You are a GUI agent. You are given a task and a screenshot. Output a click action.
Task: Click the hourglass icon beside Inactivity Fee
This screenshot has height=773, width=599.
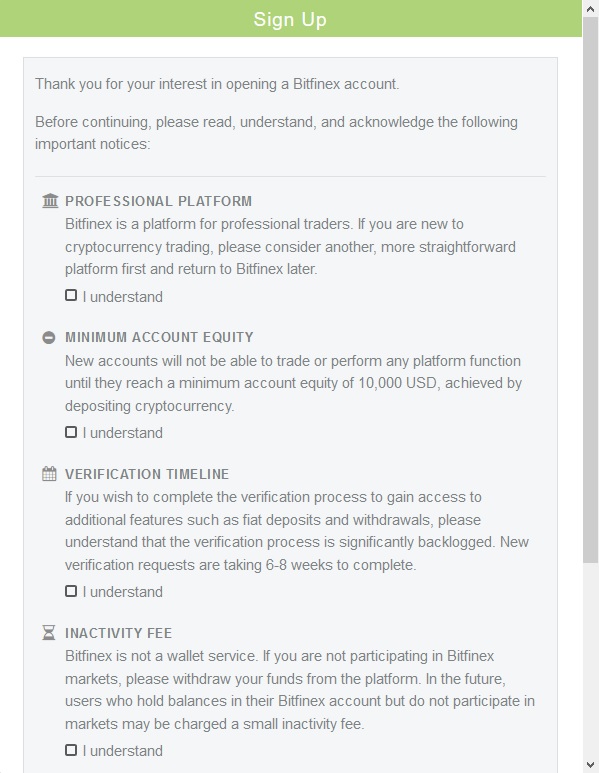(x=49, y=632)
